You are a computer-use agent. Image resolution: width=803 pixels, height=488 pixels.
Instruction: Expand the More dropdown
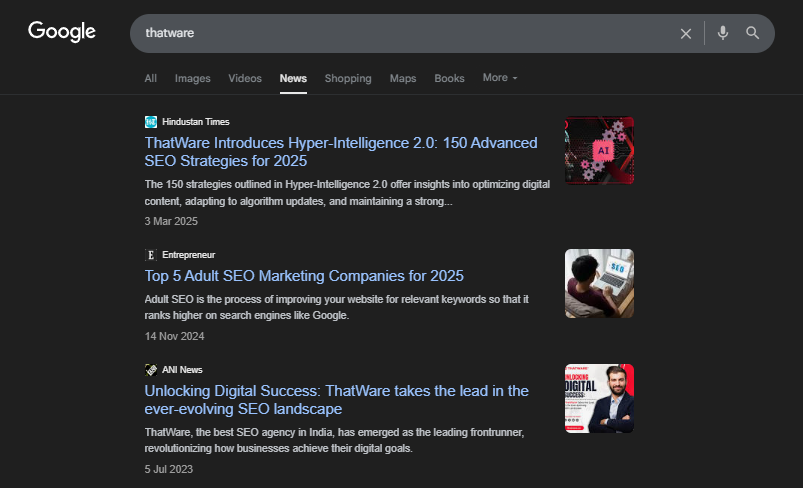pos(500,78)
